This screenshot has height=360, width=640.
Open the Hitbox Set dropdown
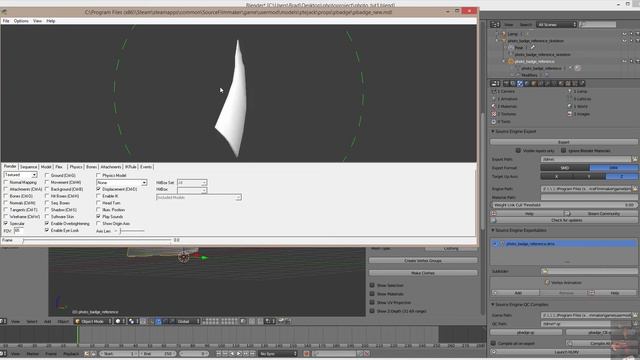tap(192, 182)
